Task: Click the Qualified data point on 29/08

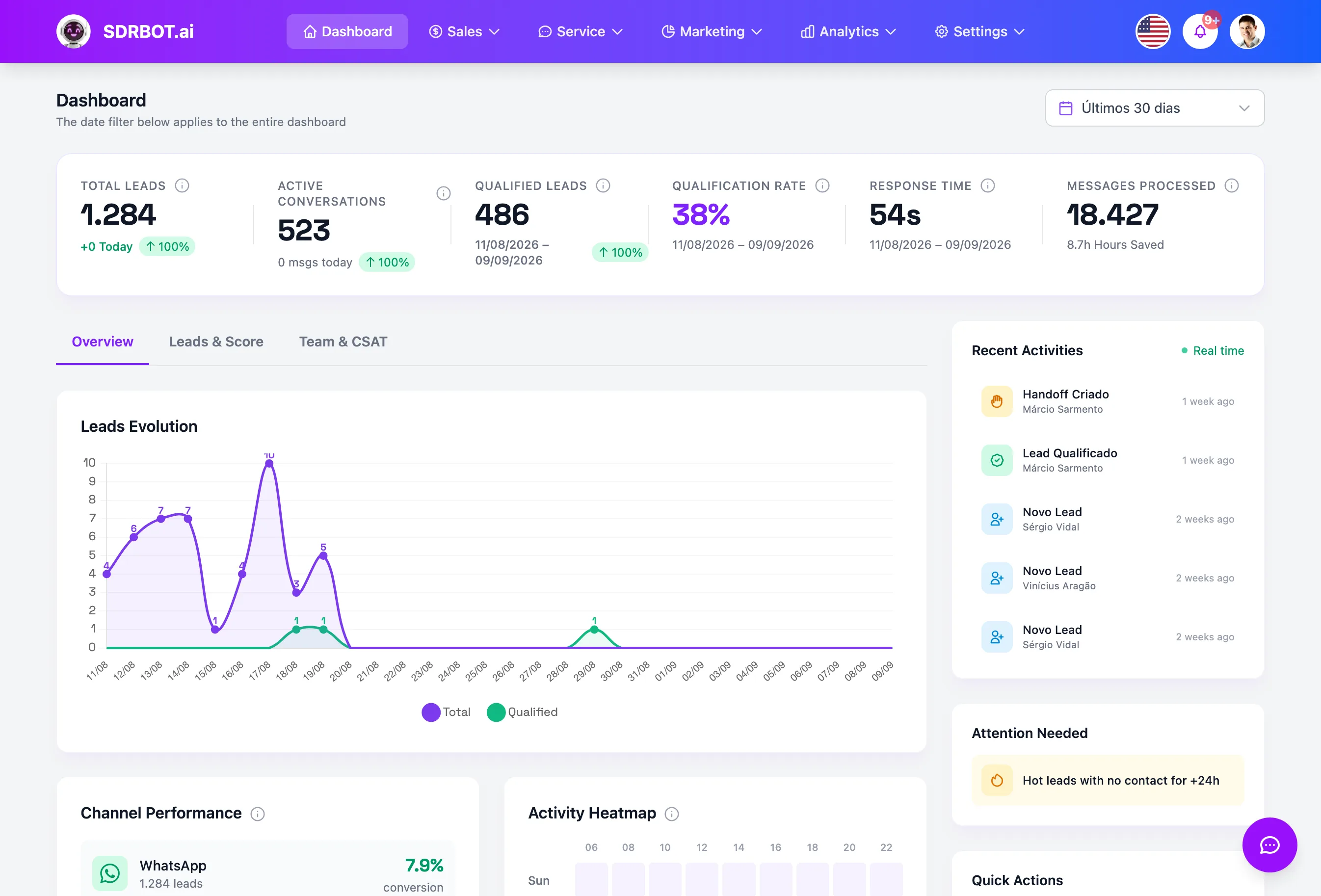Action: pyautogui.click(x=594, y=630)
